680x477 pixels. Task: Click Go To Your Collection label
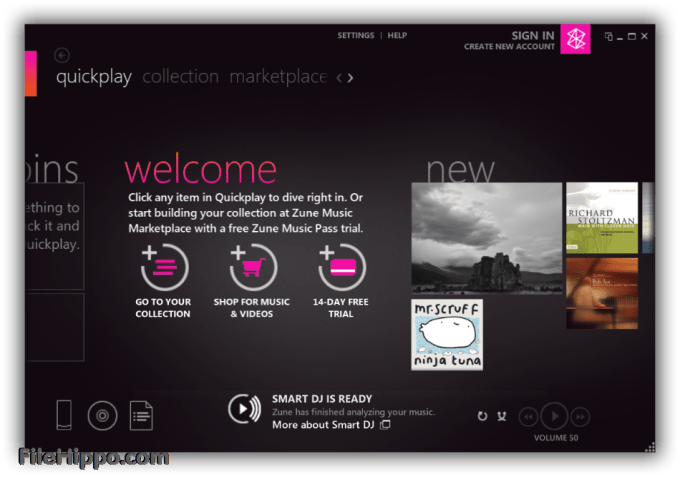163,308
